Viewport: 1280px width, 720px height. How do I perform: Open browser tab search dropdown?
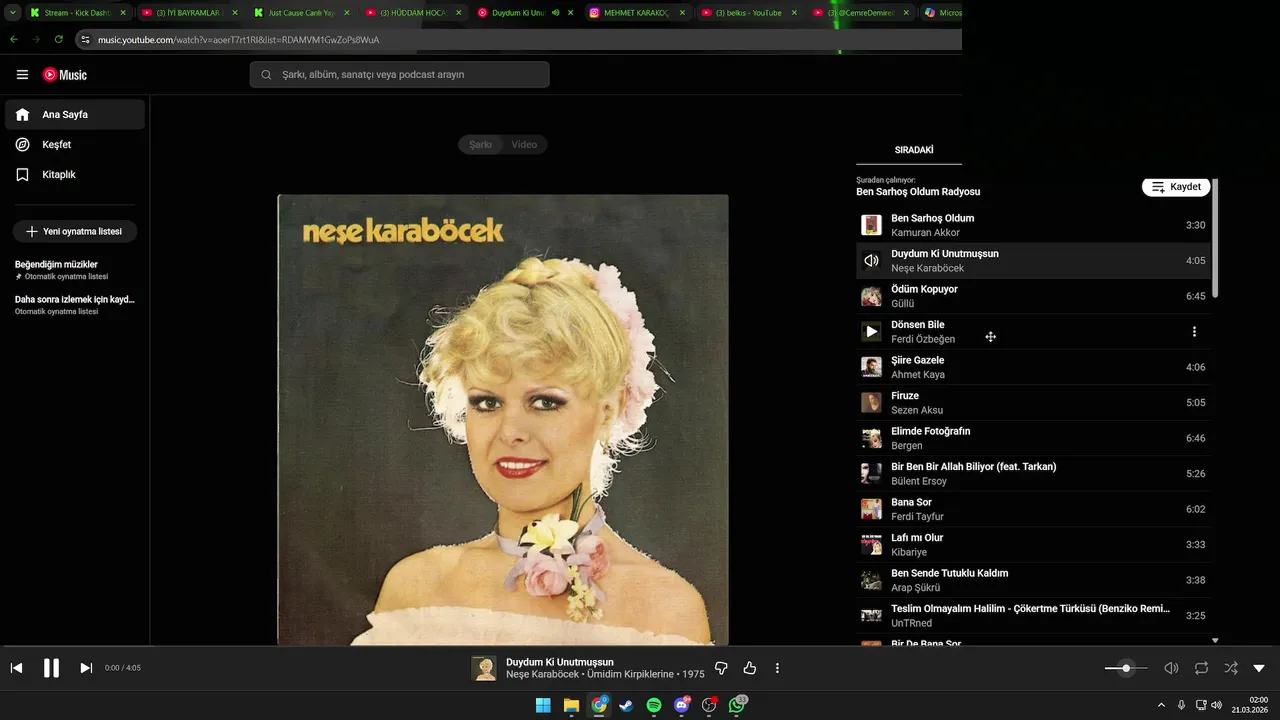click(13, 13)
